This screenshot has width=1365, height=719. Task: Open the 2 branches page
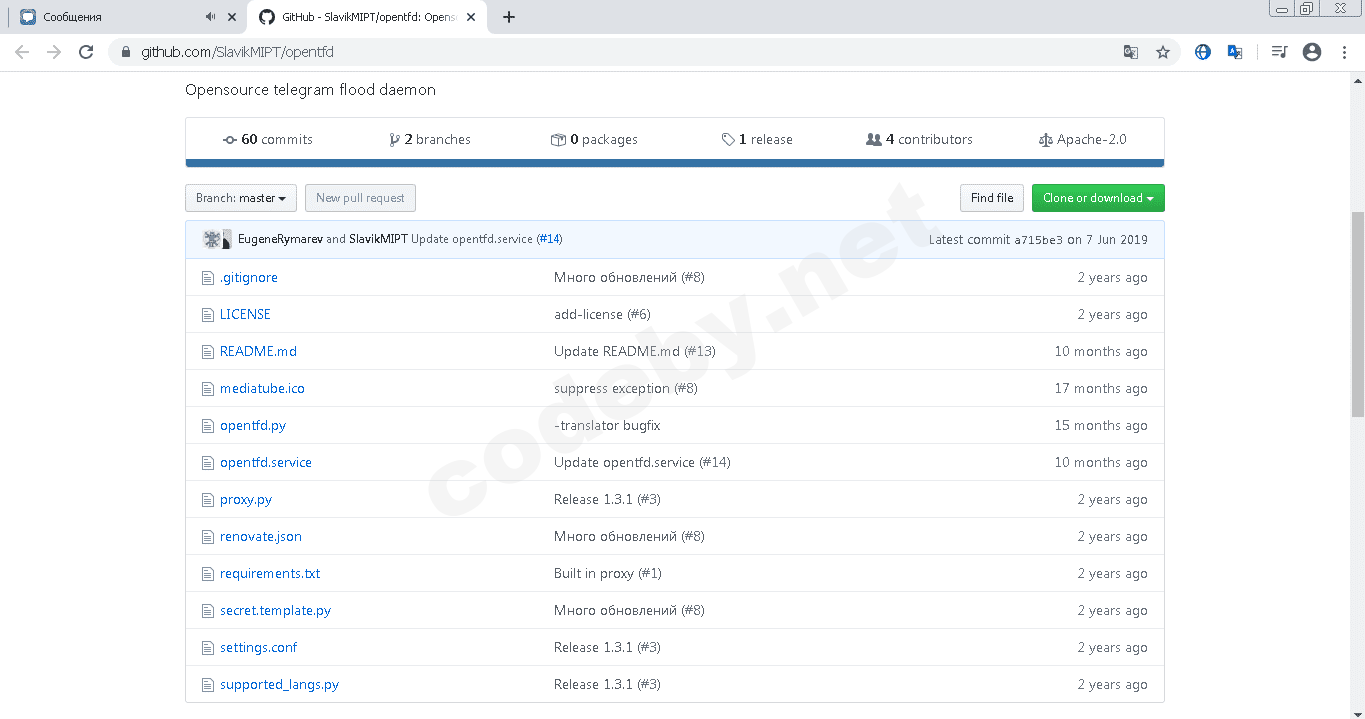pos(430,140)
